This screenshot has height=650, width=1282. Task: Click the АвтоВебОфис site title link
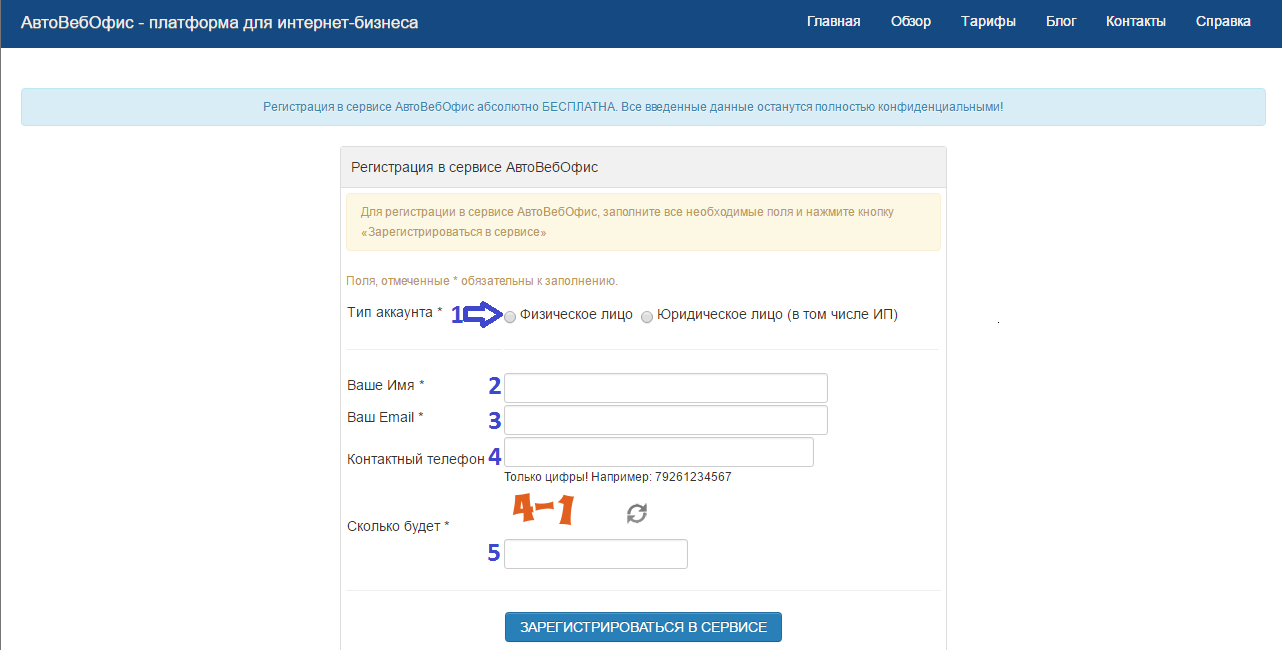(x=219, y=22)
